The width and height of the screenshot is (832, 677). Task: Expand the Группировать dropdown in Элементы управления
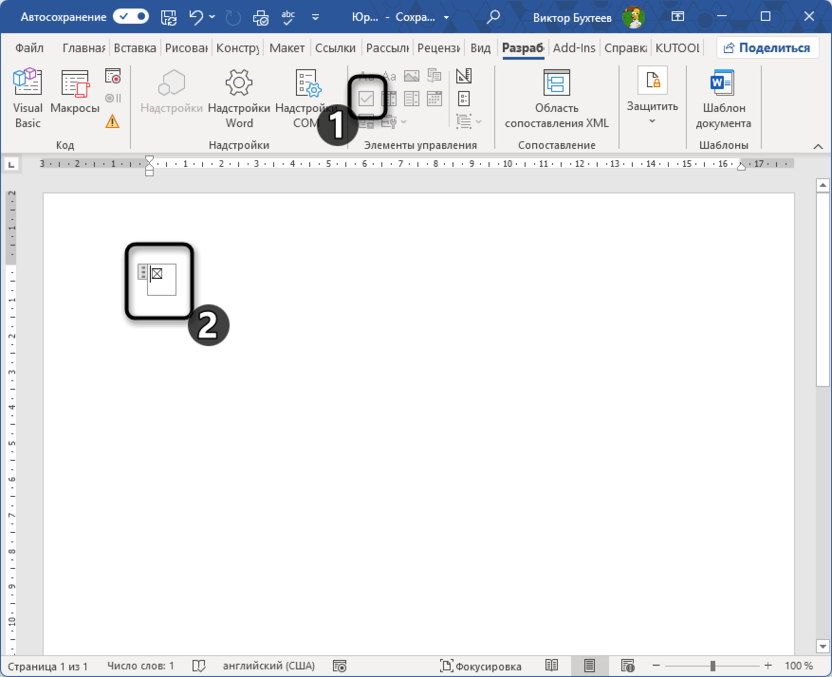click(x=478, y=121)
